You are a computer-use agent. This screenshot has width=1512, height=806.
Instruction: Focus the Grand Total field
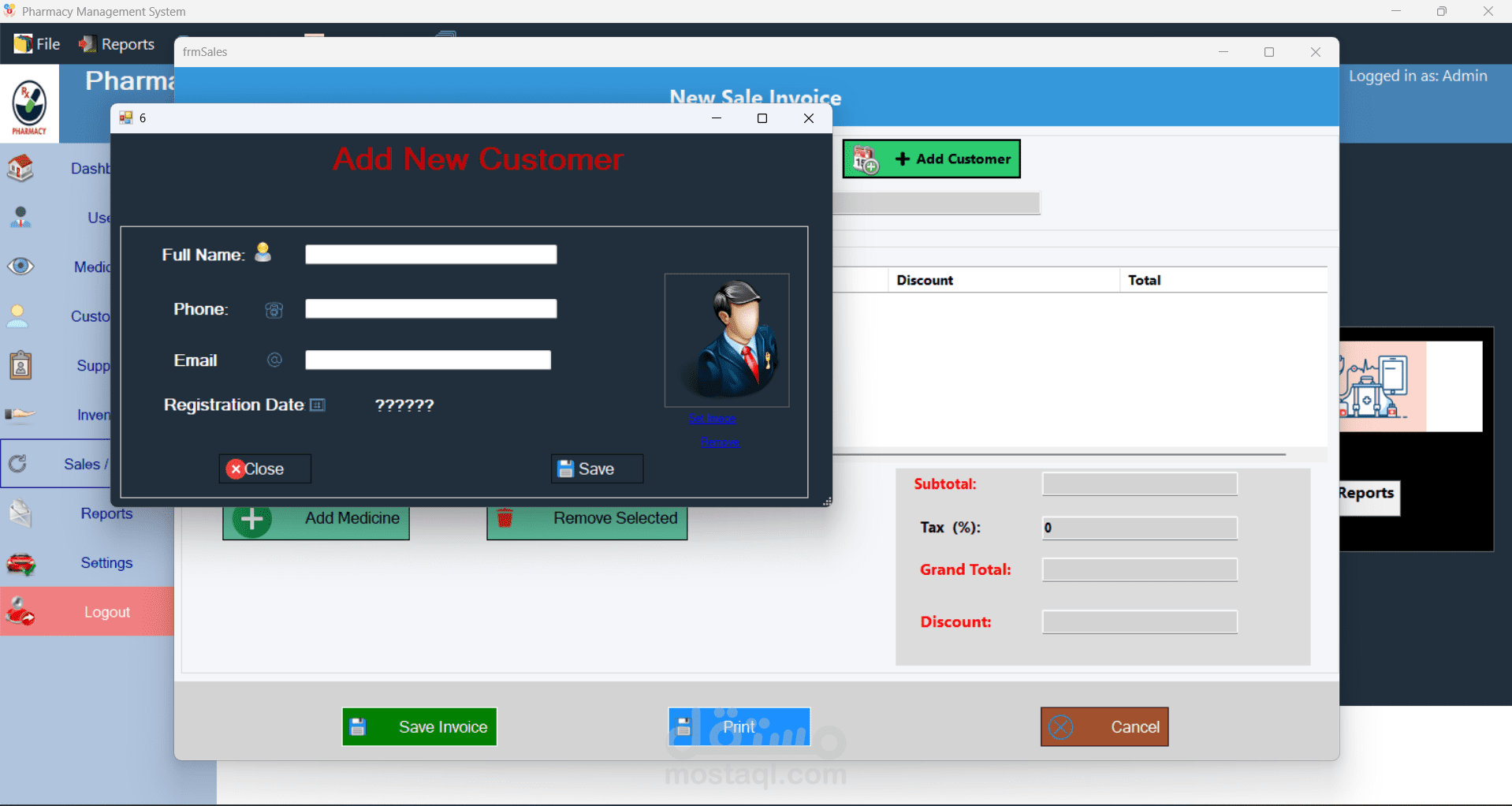coord(1140,569)
